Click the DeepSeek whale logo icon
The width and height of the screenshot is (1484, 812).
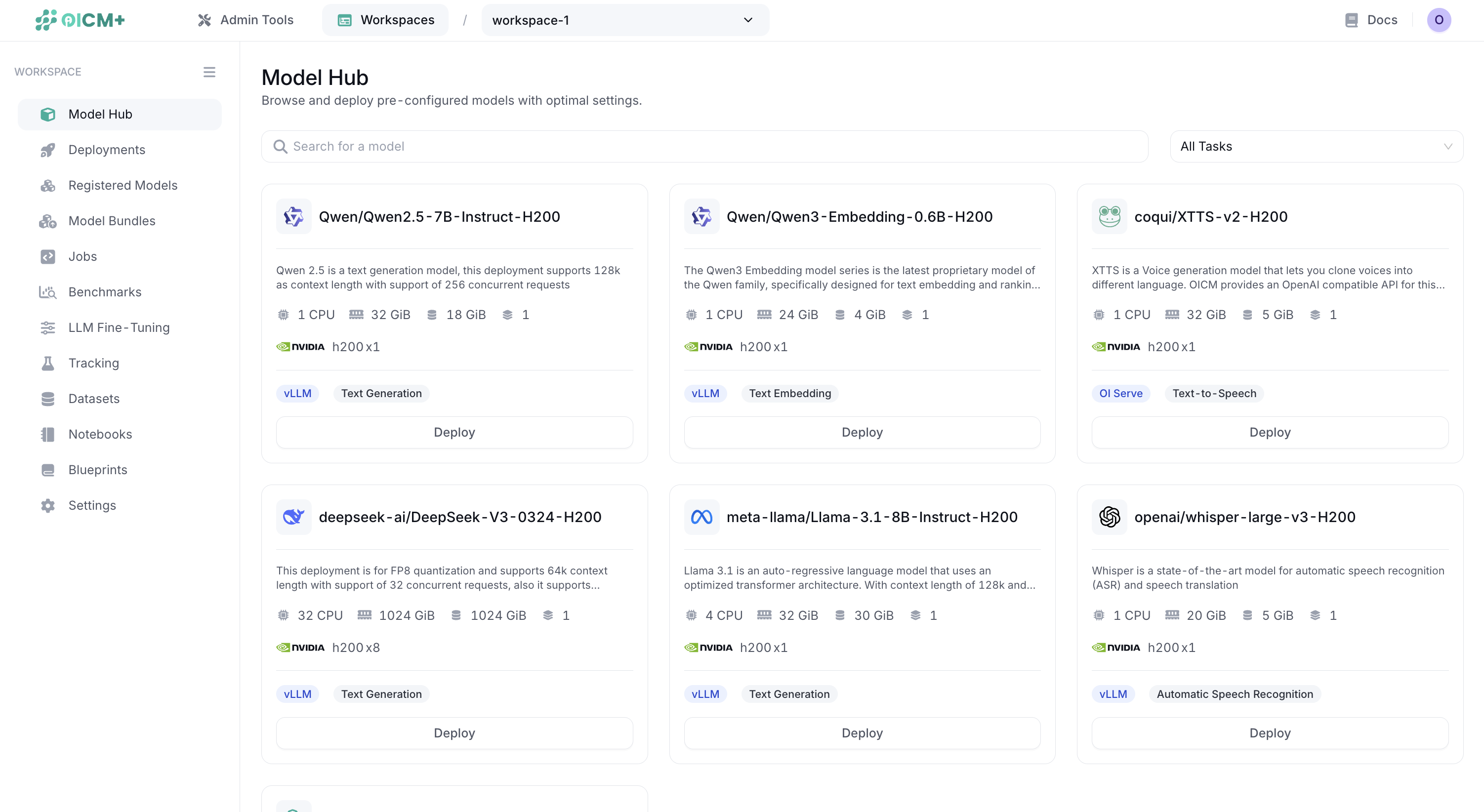(293, 517)
